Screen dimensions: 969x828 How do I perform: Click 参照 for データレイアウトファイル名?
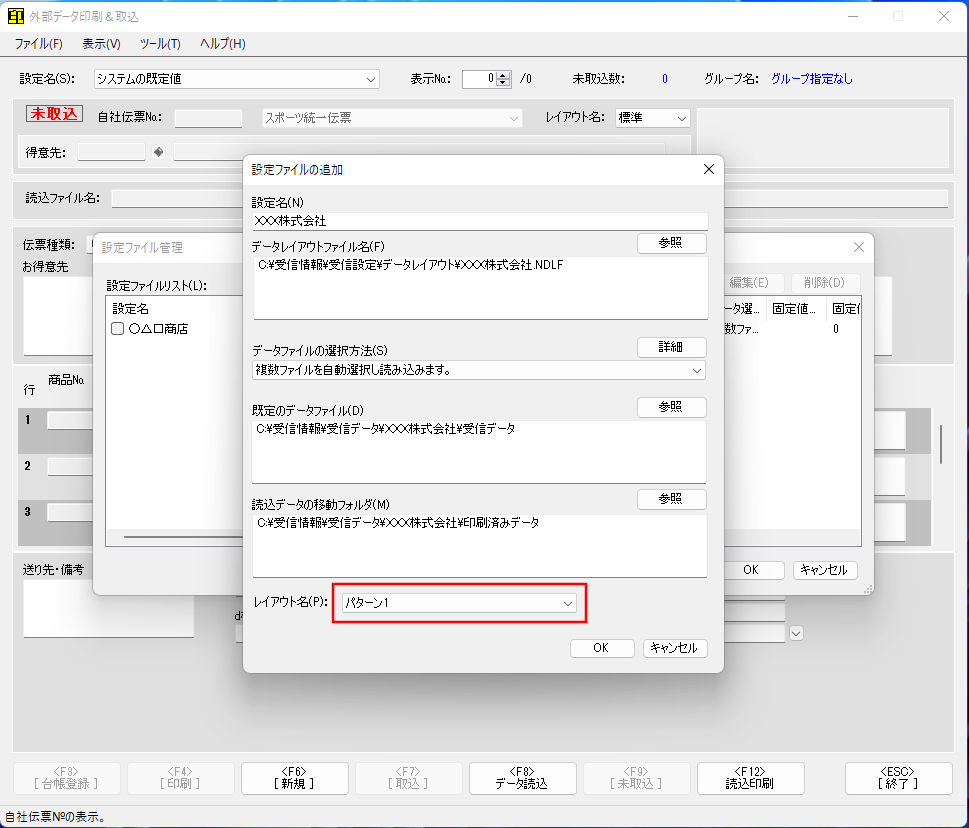(x=671, y=243)
